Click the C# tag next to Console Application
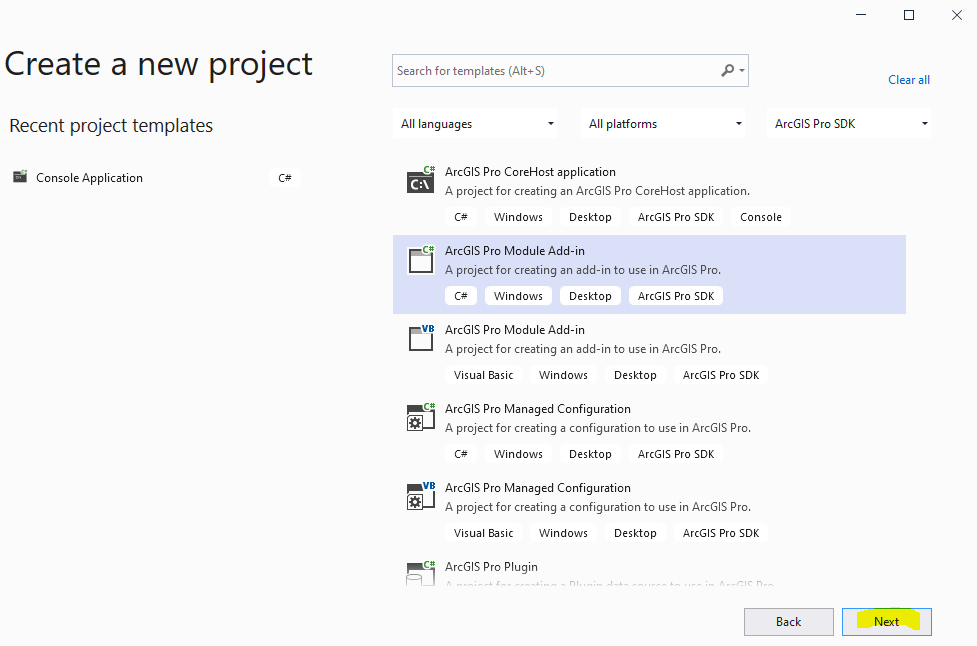This screenshot has height=646, width=977. pyautogui.click(x=285, y=178)
